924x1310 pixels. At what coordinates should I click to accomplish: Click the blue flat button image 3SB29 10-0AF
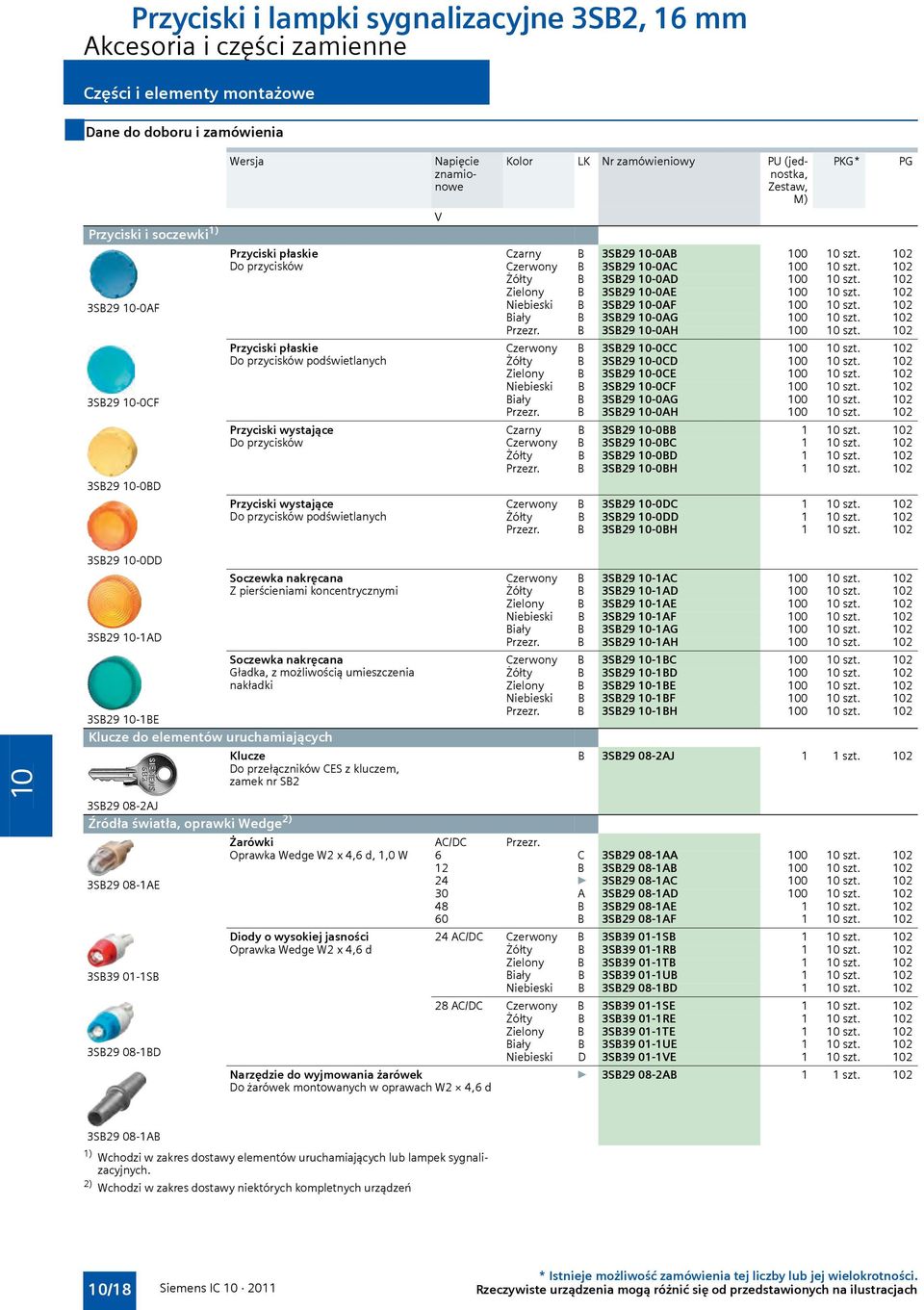pyautogui.click(x=114, y=274)
